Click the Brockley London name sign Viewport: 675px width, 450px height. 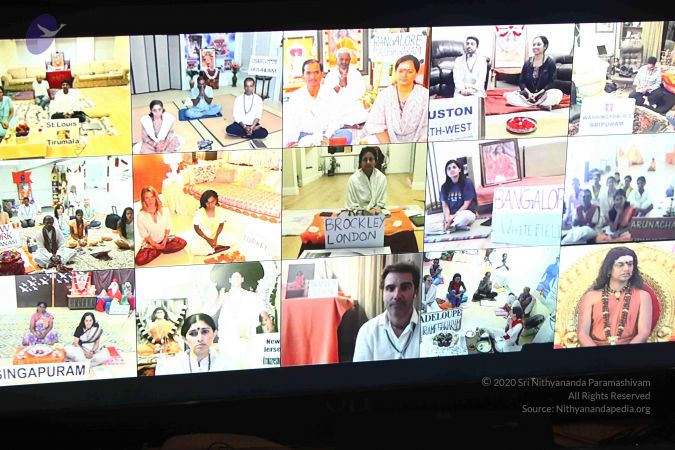pyautogui.click(x=354, y=231)
